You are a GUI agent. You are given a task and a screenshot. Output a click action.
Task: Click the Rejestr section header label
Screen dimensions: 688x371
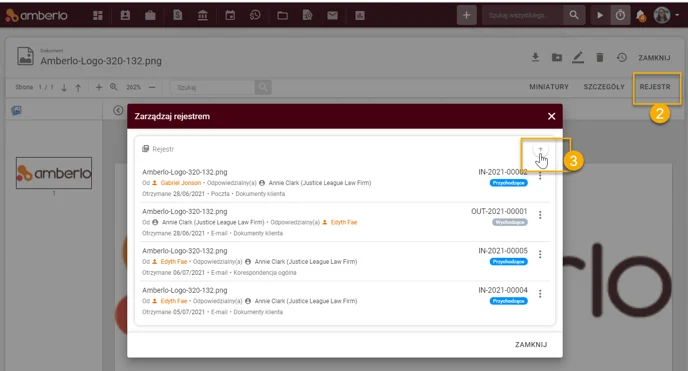[x=163, y=149]
